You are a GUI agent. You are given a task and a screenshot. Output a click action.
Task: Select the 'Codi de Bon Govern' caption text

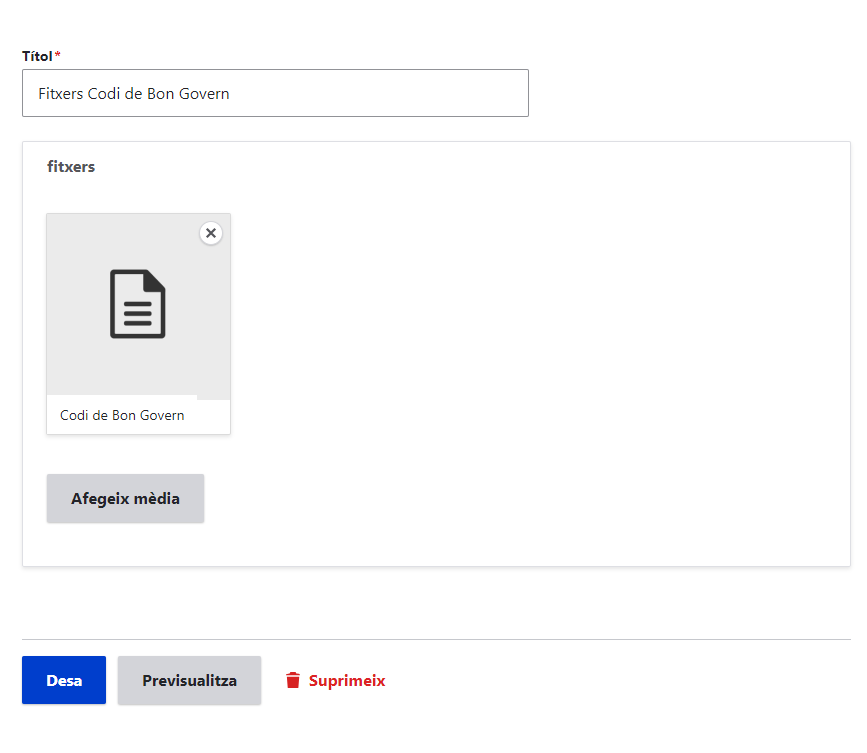pyautogui.click(x=122, y=415)
